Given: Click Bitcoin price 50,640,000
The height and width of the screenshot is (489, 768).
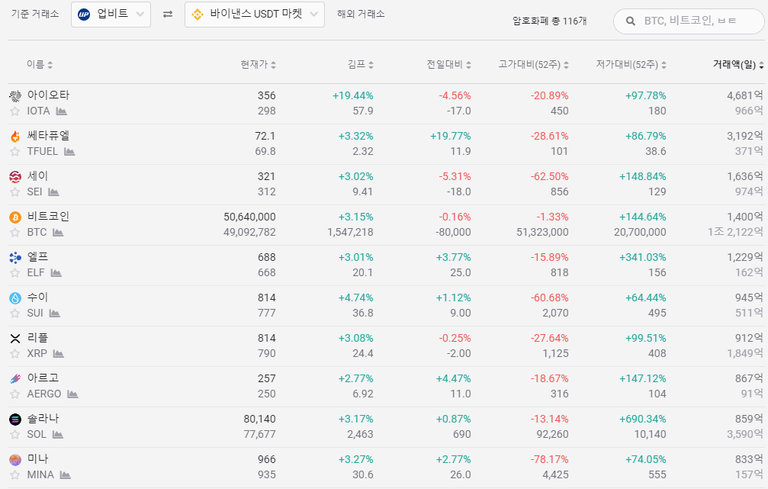Looking at the screenshot, I should tap(250, 217).
